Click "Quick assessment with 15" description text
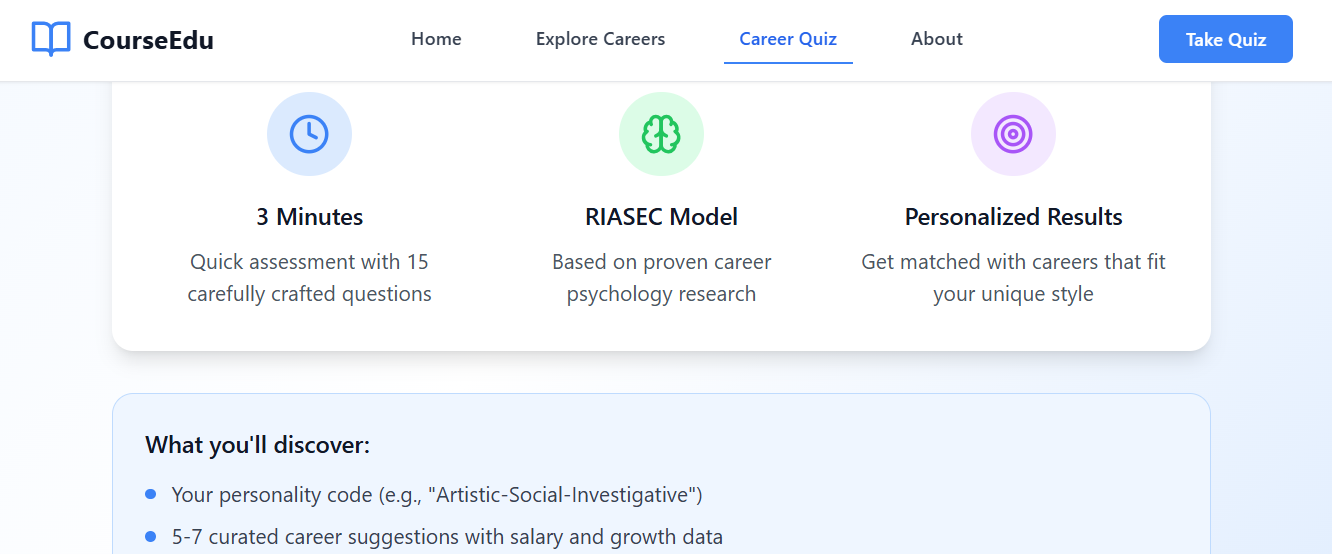The height and width of the screenshot is (554, 1332). pos(309,262)
